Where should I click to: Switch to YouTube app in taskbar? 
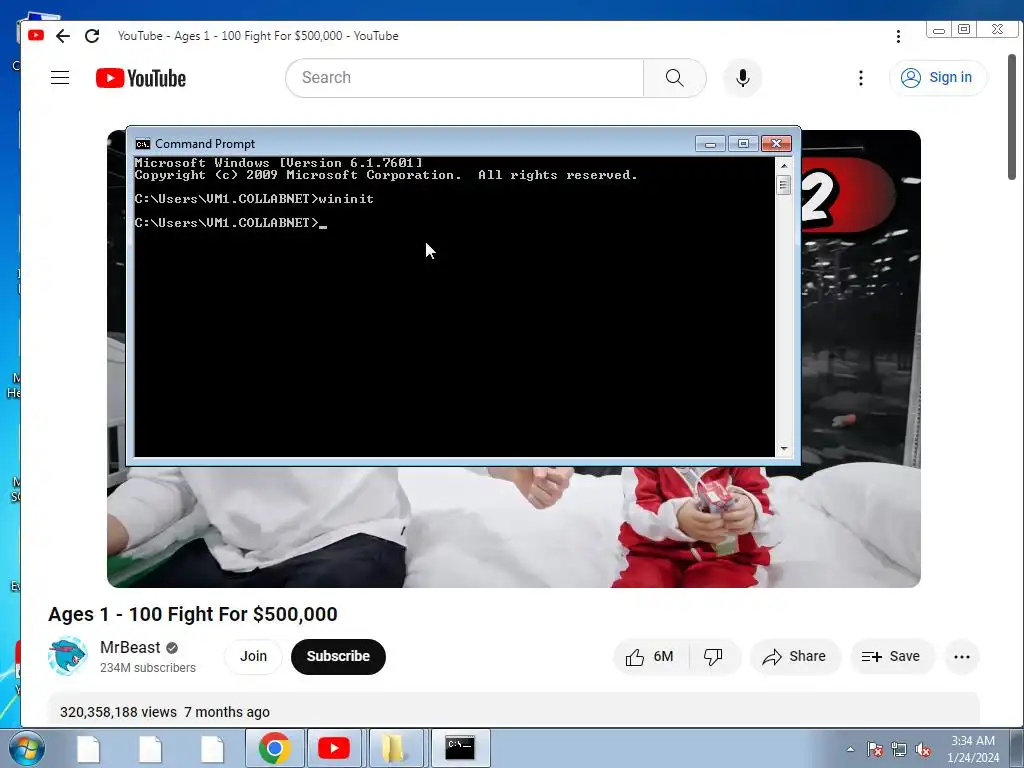(334, 748)
